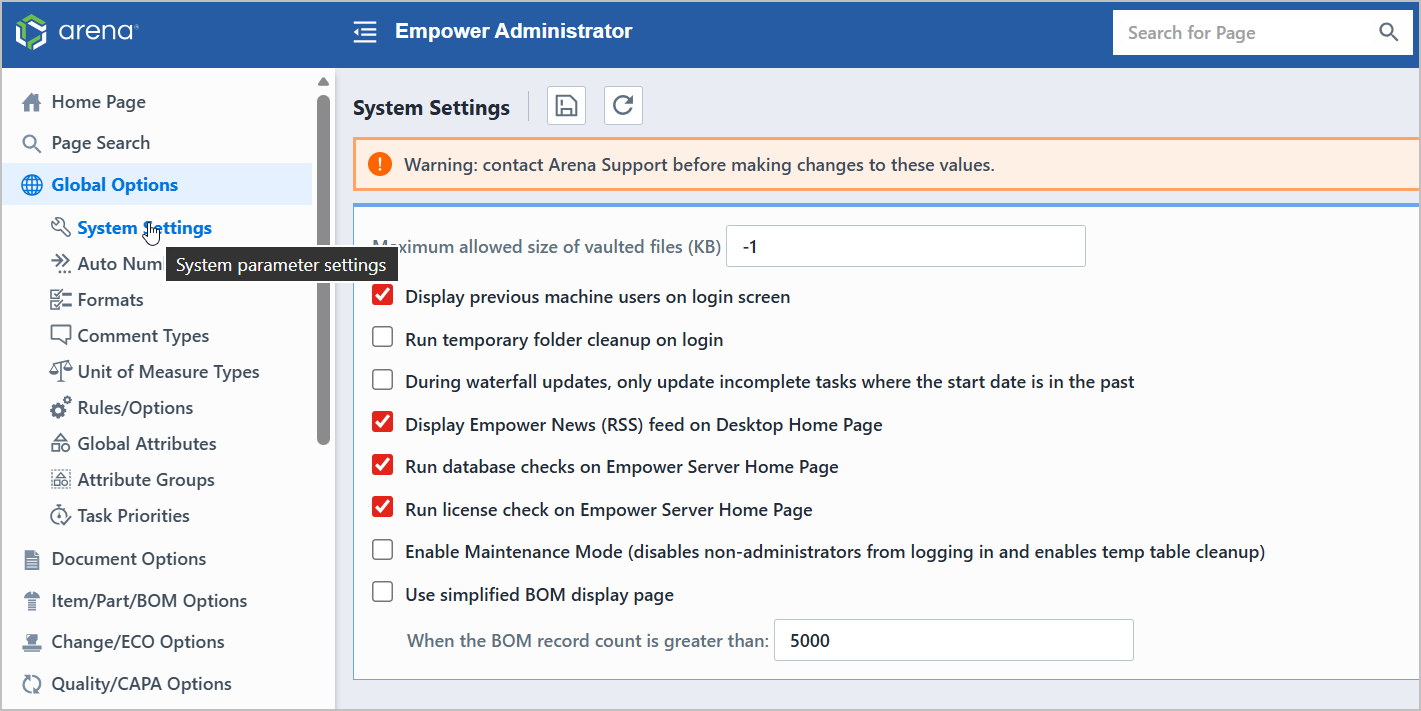
Task: Open the Global Attributes page
Action: click(x=147, y=444)
